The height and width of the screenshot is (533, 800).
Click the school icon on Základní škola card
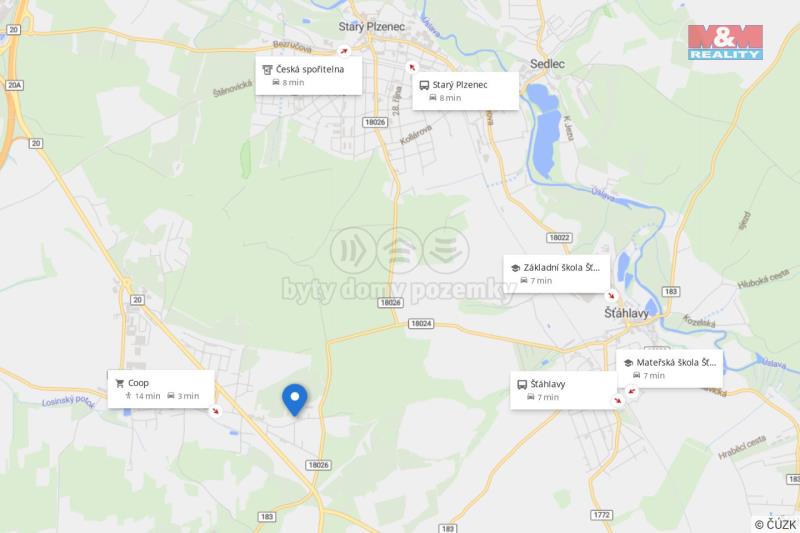click(x=515, y=268)
